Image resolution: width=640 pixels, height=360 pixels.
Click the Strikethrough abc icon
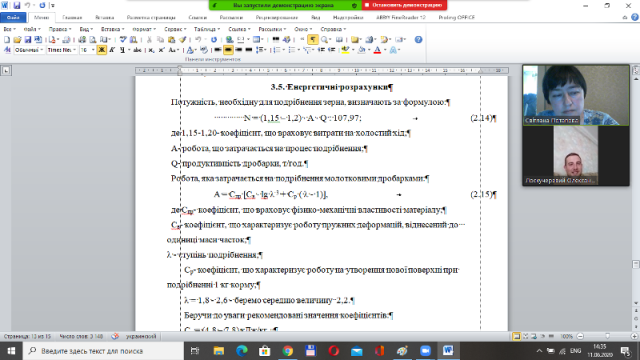click(x=137, y=50)
